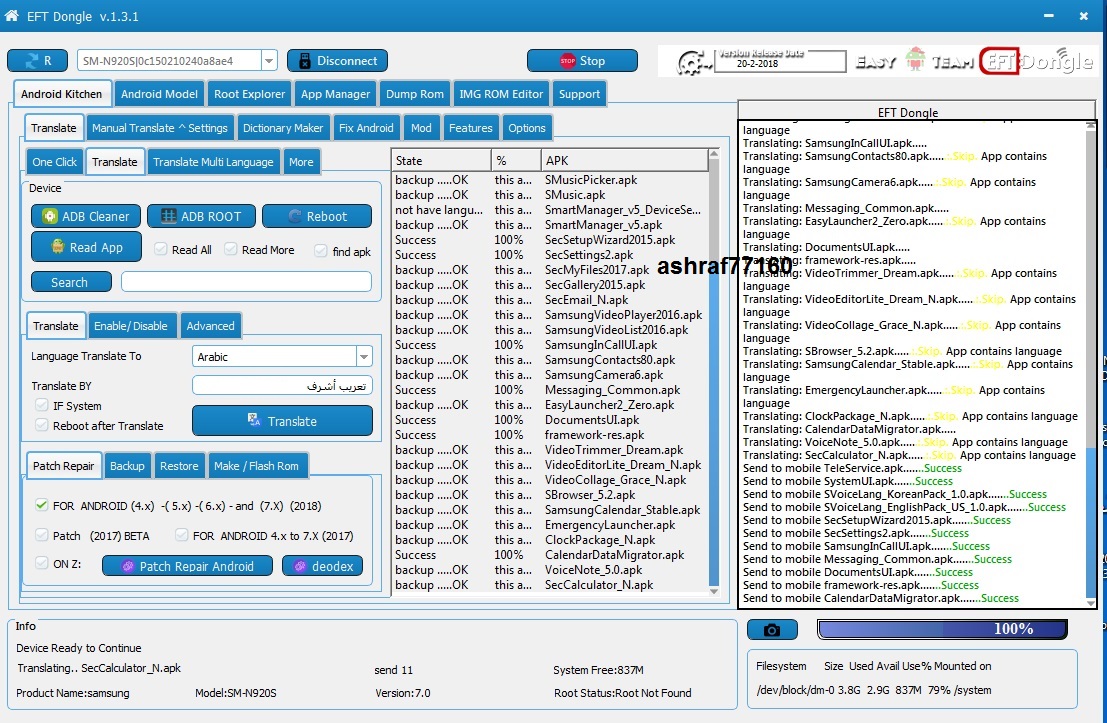Open the Root Explorer tab
The width and height of the screenshot is (1107, 723).
pos(249,94)
